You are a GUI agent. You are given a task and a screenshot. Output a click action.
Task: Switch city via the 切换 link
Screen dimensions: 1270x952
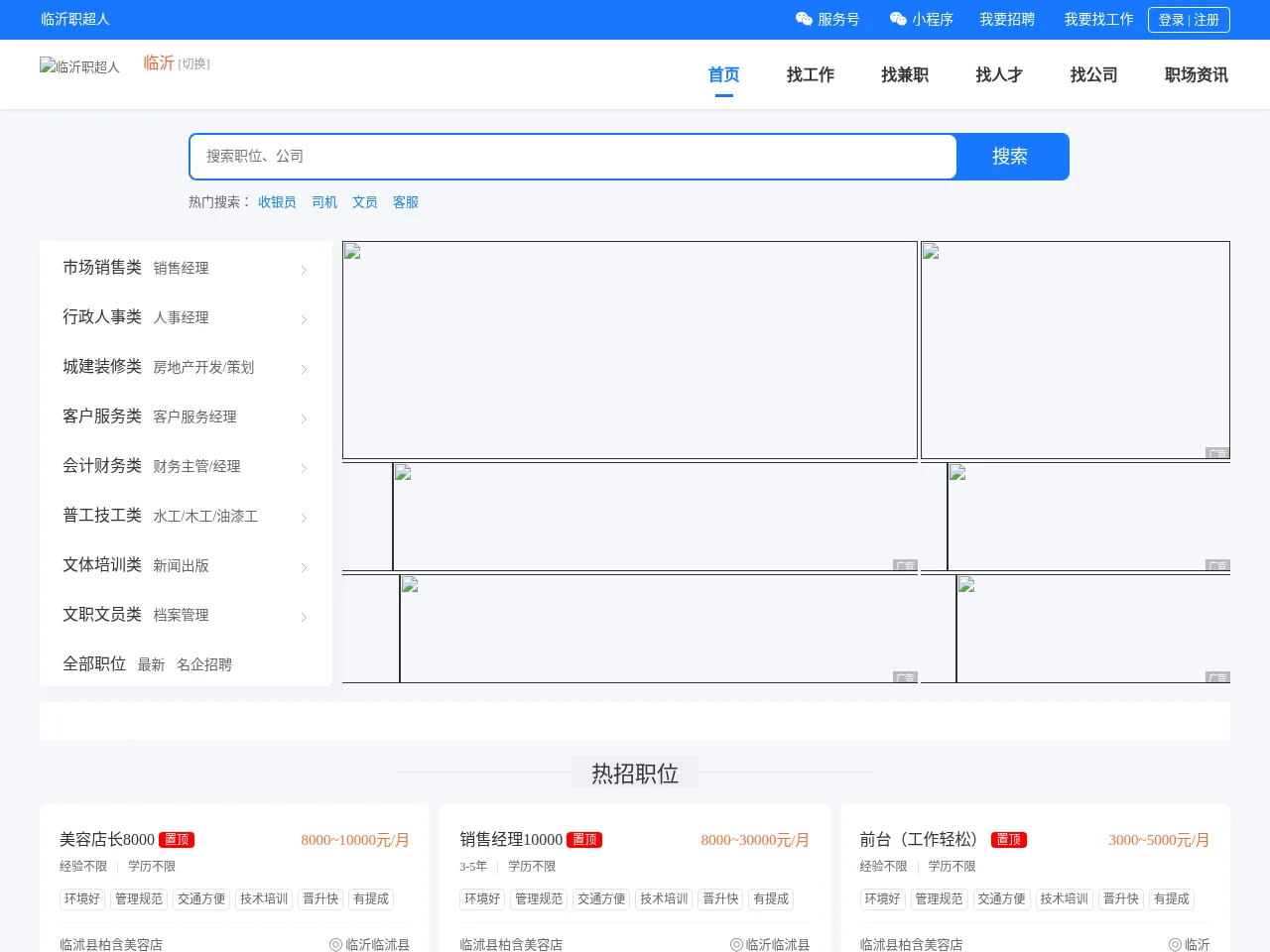[x=194, y=63]
